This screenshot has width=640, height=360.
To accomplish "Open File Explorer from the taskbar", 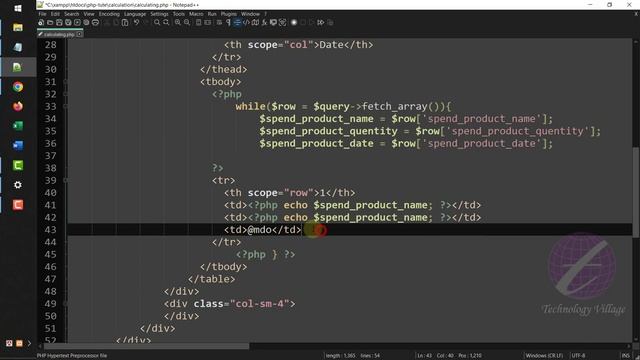I will (x=18, y=27).
